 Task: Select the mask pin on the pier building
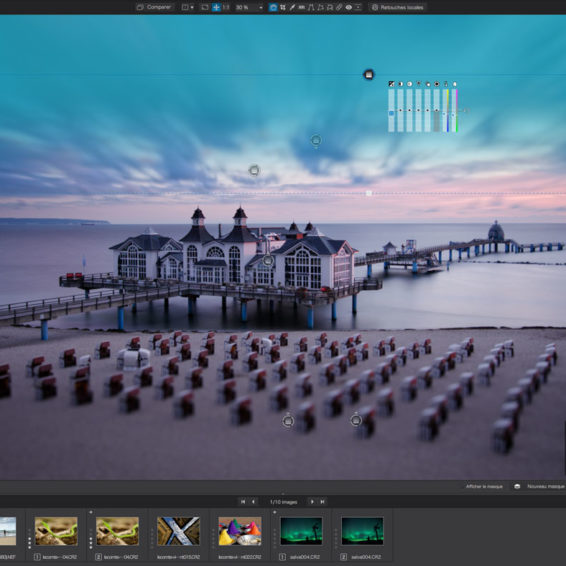click(268, 260)
